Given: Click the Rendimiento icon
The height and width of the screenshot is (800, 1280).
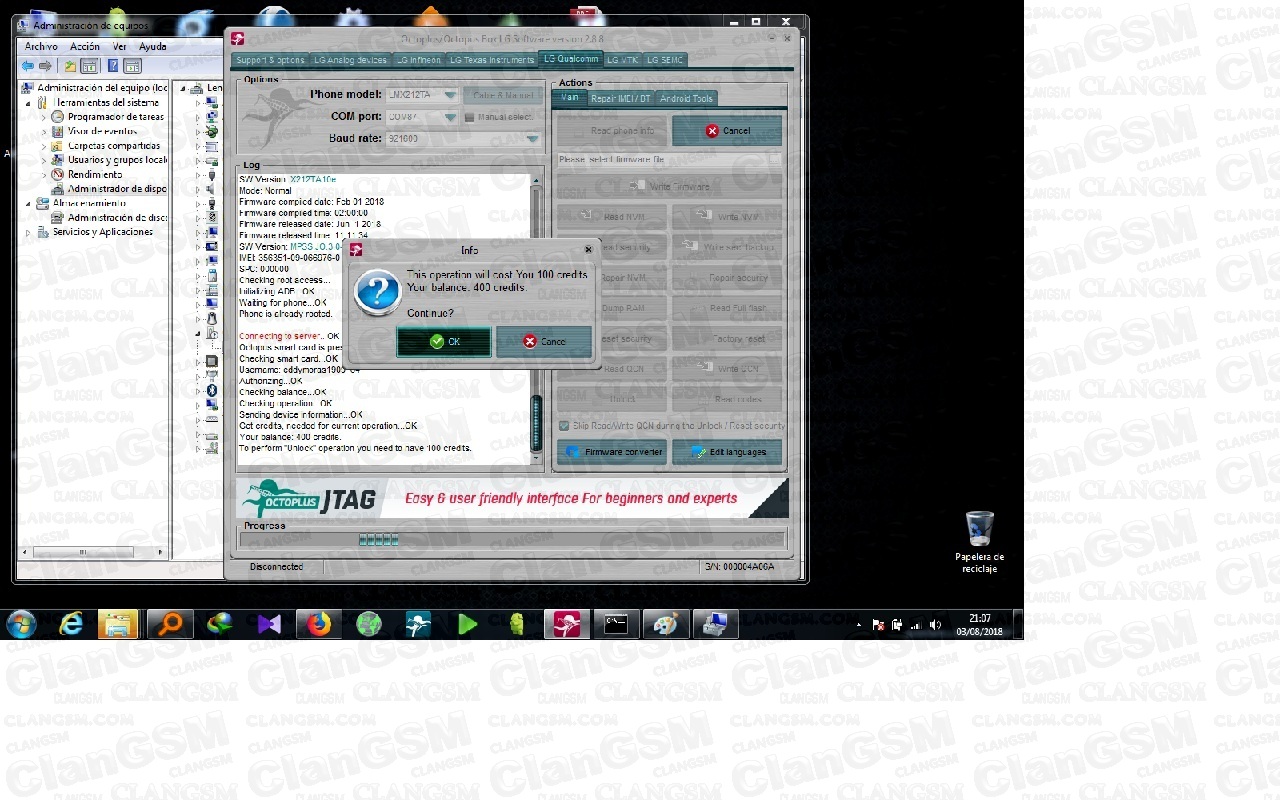Looking at the screenshot, I should 58,174.
